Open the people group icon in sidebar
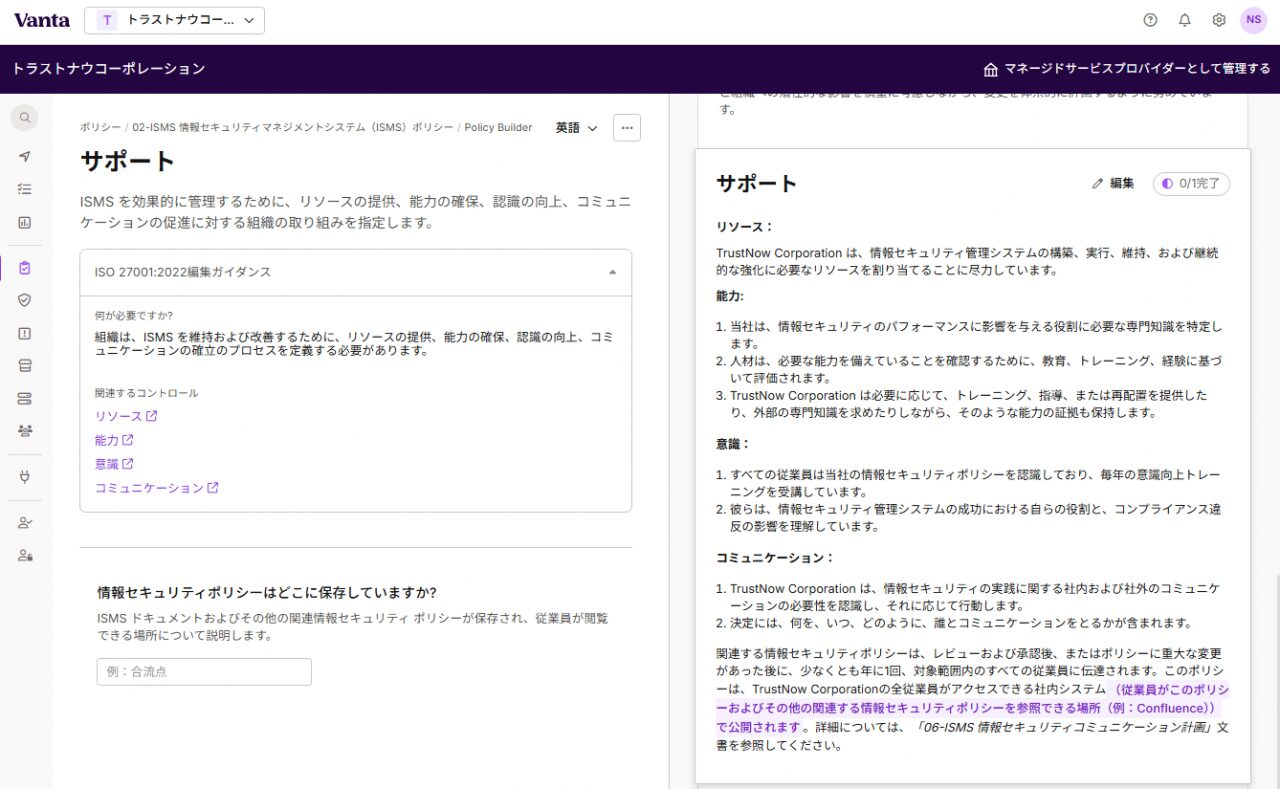The image size is (1280, 789). click(25, 431)
